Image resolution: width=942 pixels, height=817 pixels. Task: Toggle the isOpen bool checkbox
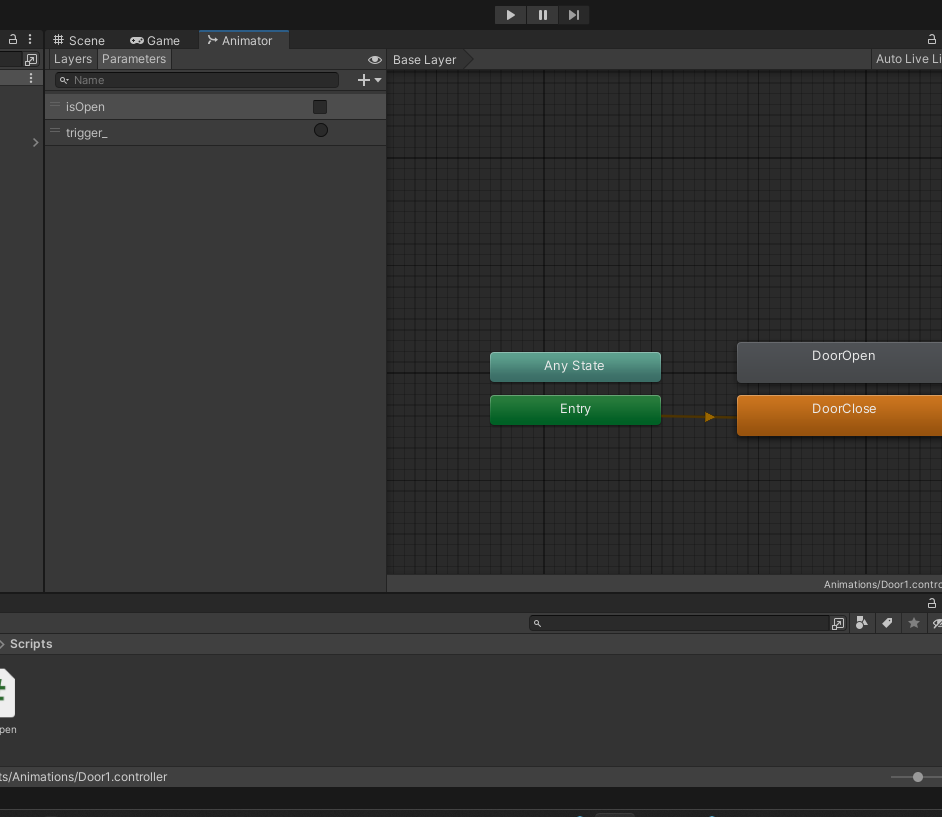(320, 107)
